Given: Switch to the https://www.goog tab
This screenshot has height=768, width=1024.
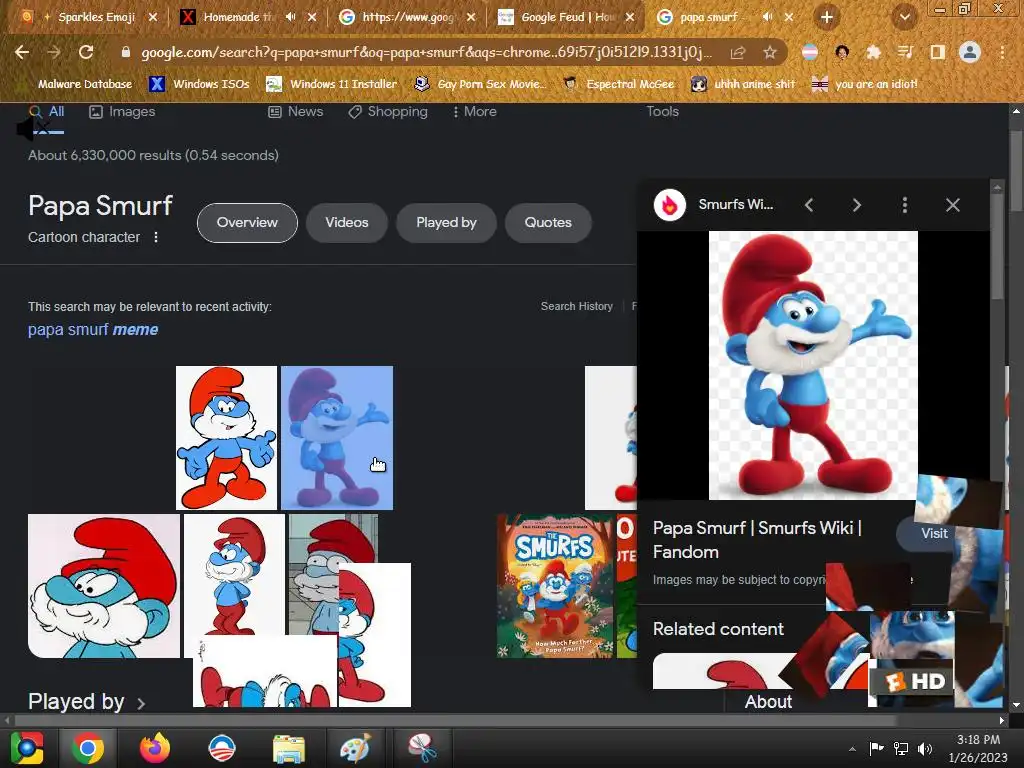Looking at the screenshot, I should [x=408, y=17].
